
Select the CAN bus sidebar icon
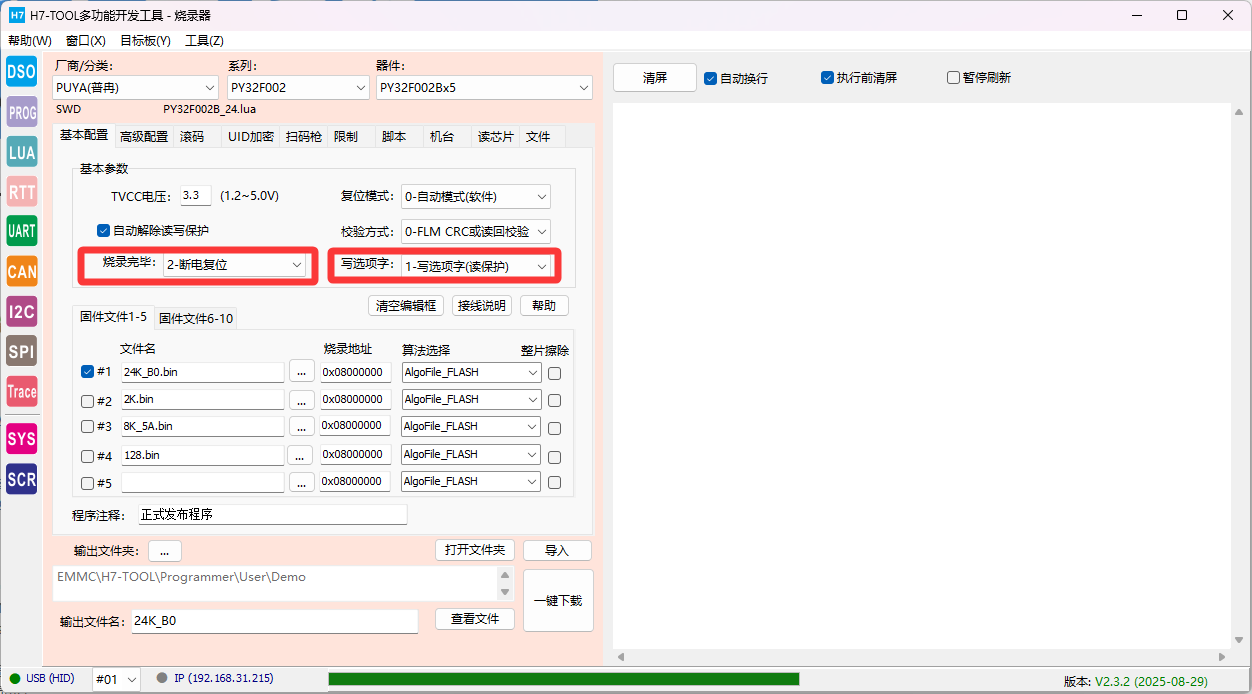click(x=21, y=271)
